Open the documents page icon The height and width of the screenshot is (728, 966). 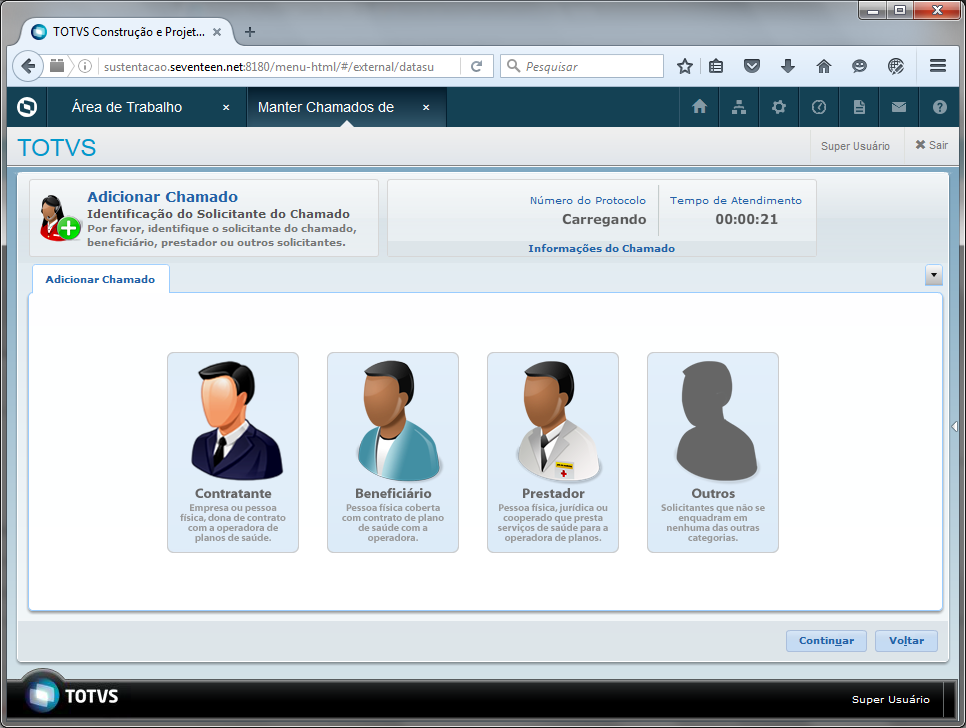point(859,107)
